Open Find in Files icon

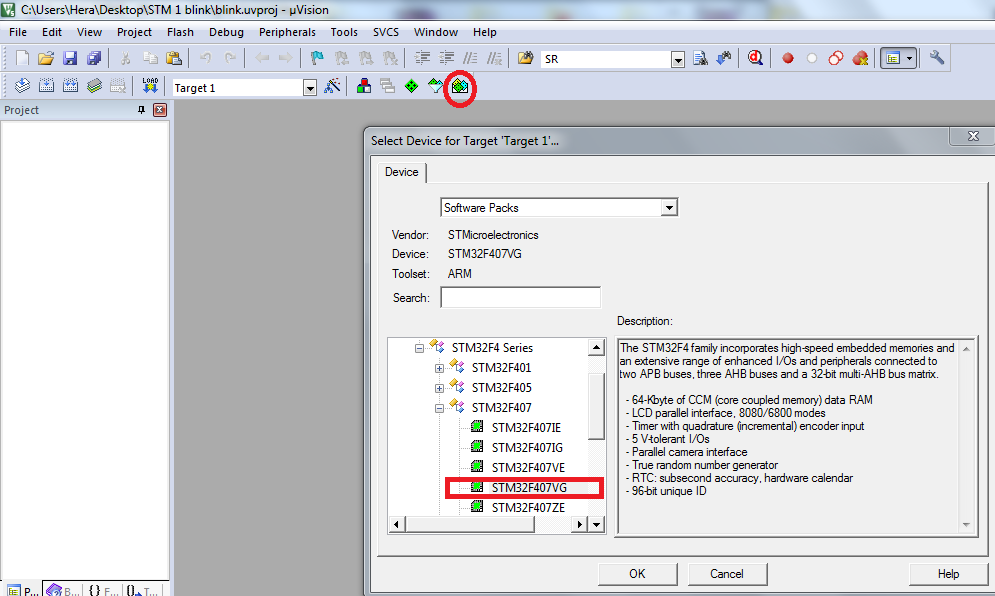pos(525,58)
